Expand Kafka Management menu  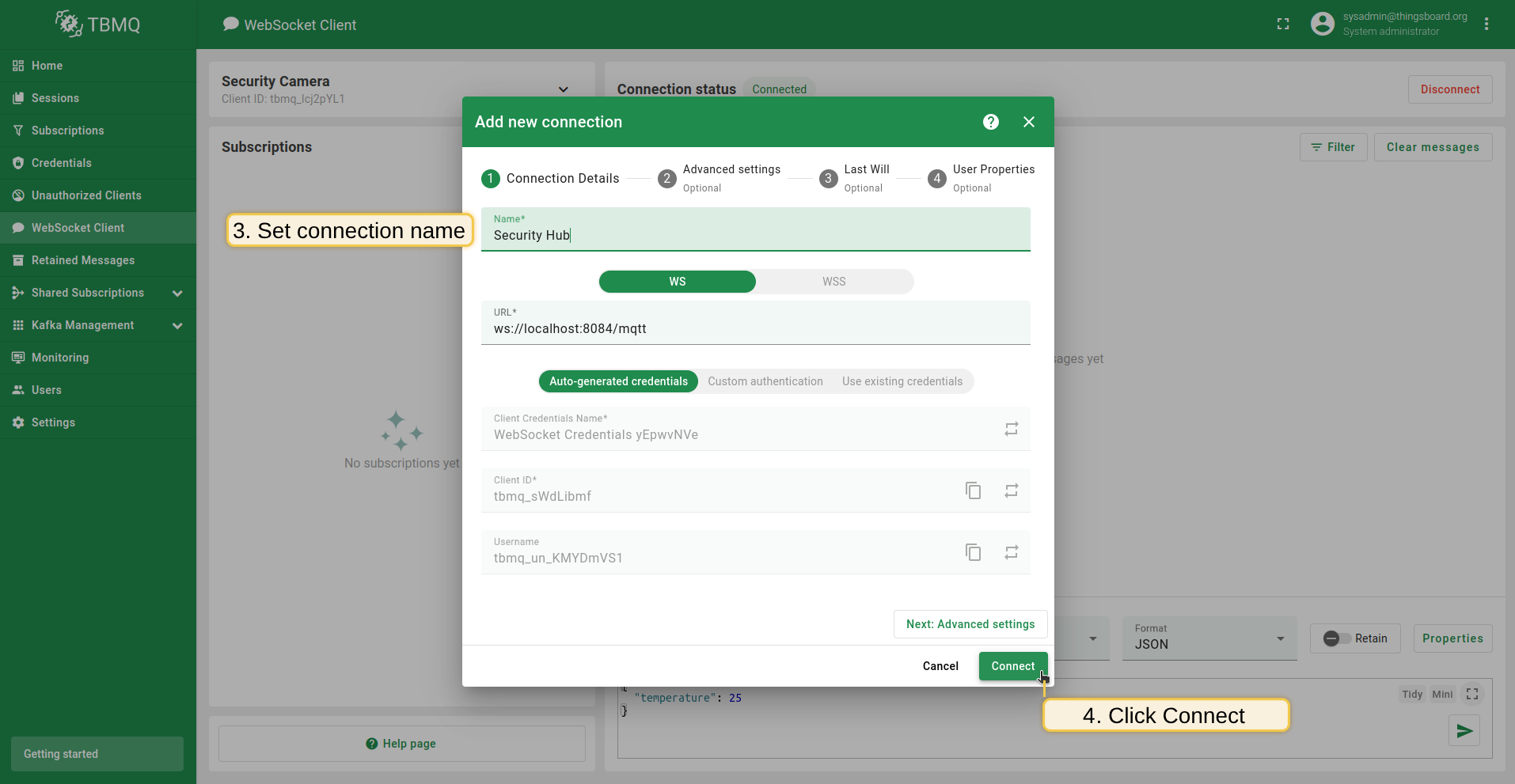(177, 326)
